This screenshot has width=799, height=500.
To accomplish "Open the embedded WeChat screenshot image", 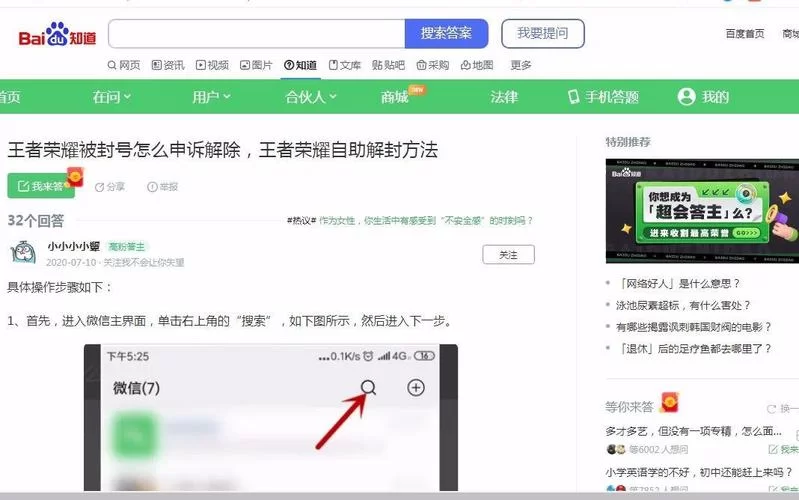I will click(271, 417).
